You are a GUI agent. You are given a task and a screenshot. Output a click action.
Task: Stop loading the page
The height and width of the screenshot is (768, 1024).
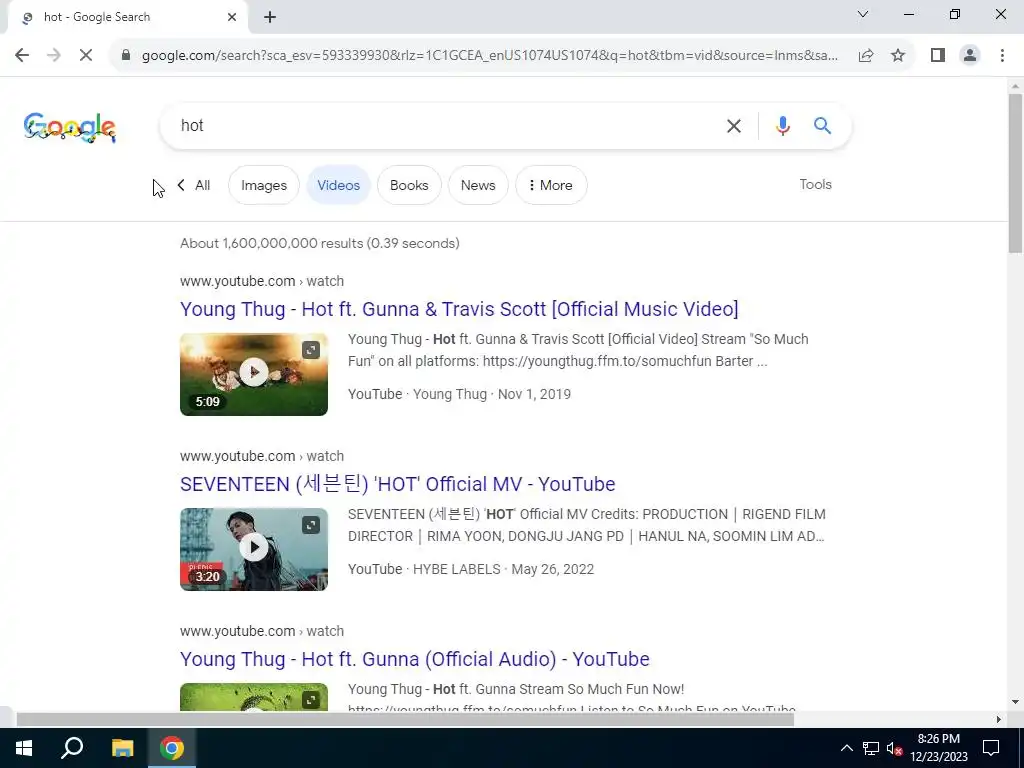[x=86, y=56]
